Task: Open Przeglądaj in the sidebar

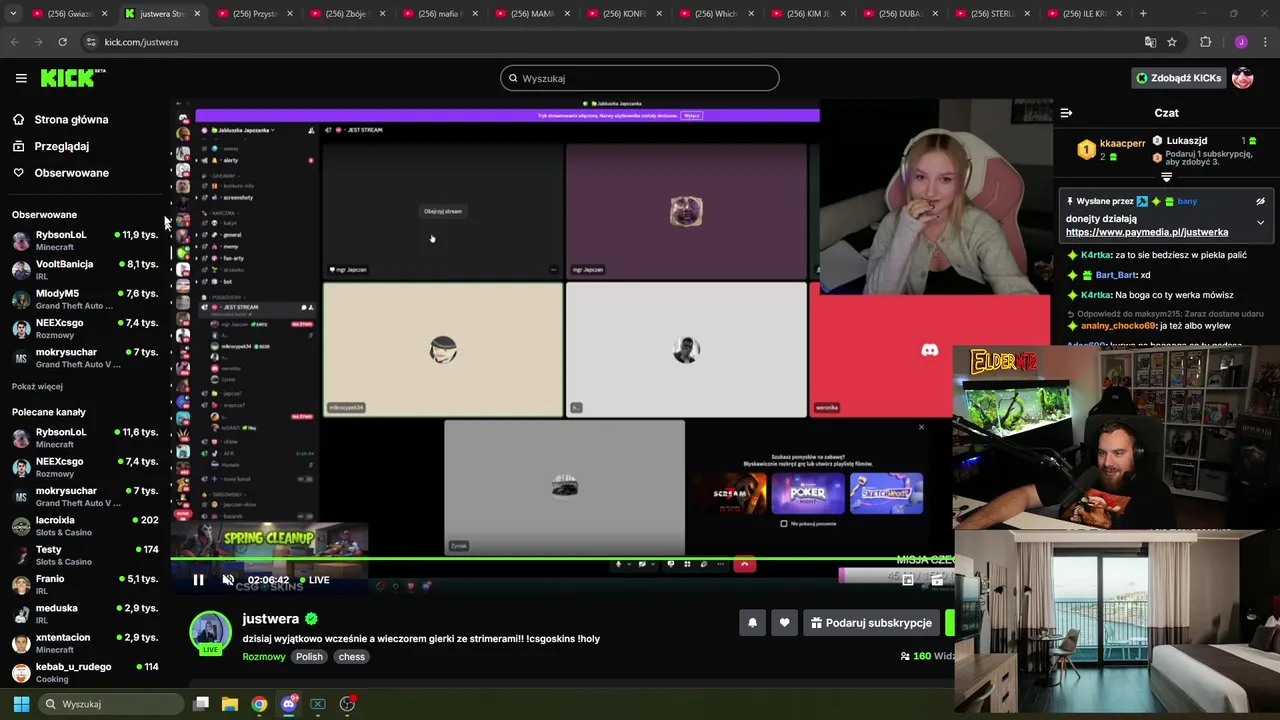Action: pos(50,146)
